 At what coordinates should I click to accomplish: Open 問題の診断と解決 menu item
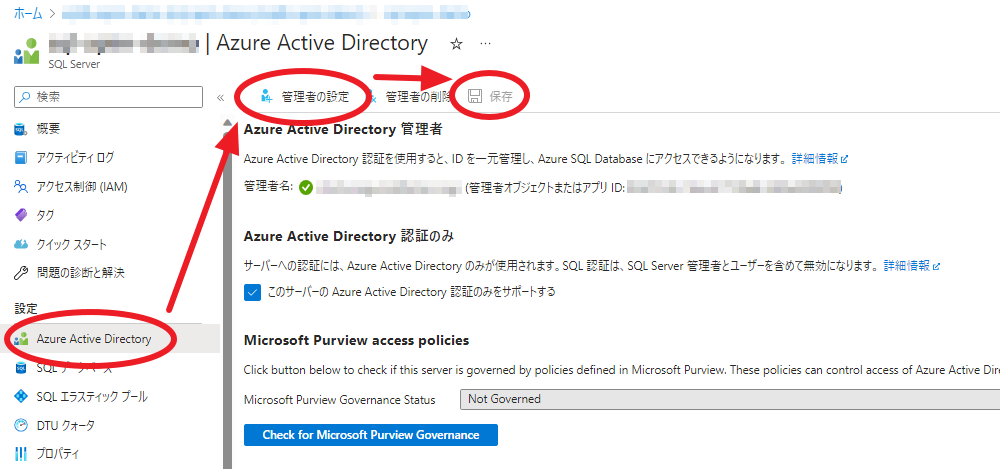[80, 273]
